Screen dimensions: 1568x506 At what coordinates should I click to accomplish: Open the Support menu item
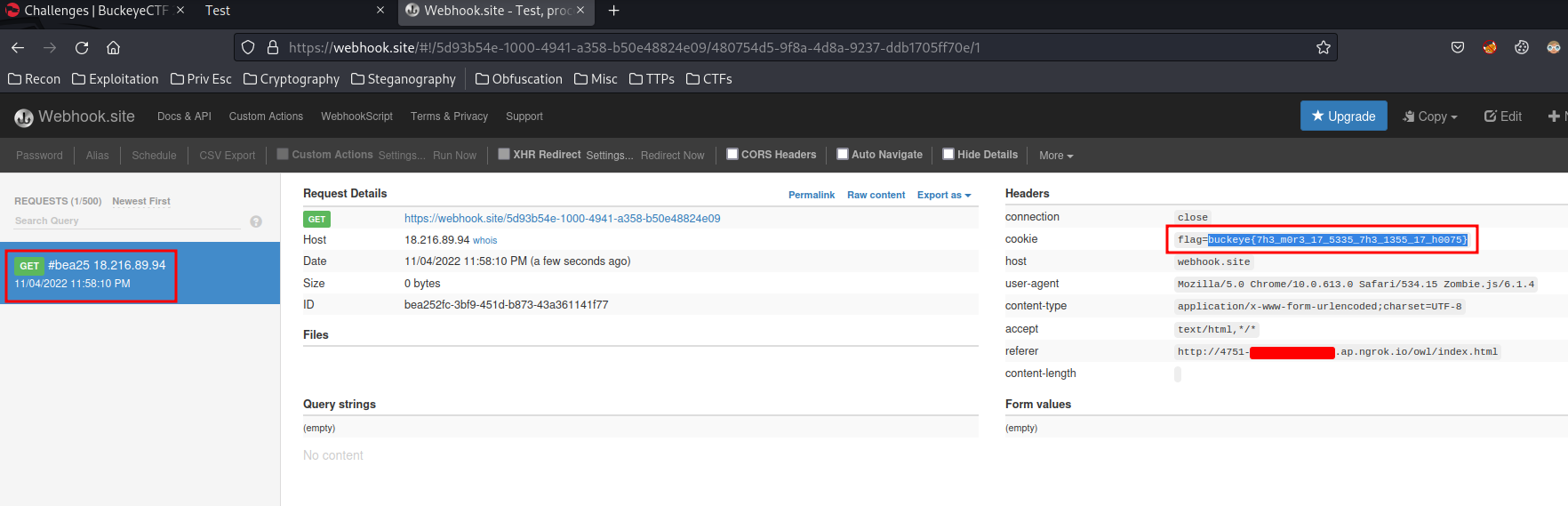point(524,116)
